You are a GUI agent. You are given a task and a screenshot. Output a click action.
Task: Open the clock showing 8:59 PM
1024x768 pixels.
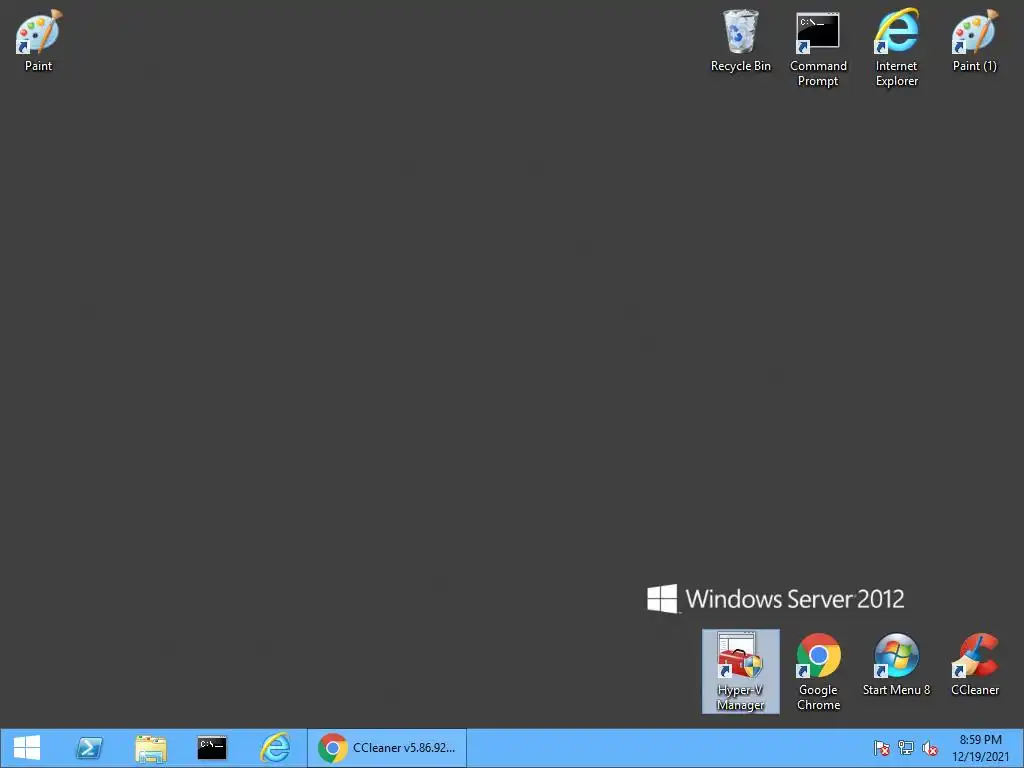(980, 748)
